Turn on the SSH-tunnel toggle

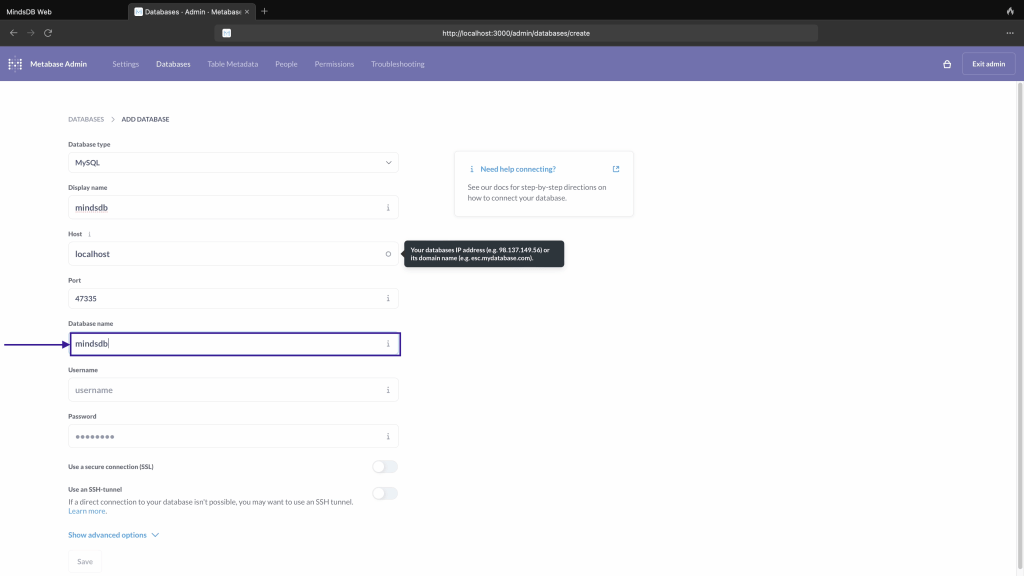[x=384, y=493]
